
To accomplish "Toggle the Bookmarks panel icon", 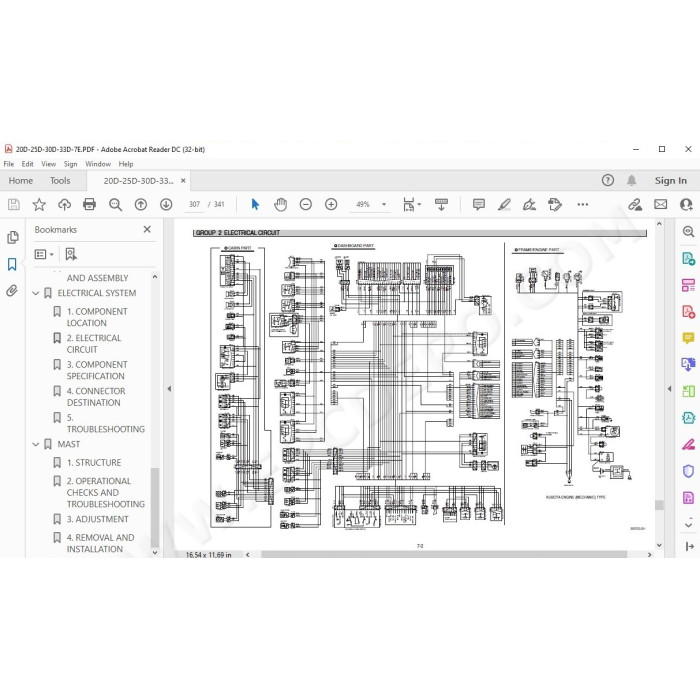I will [12, 264].
